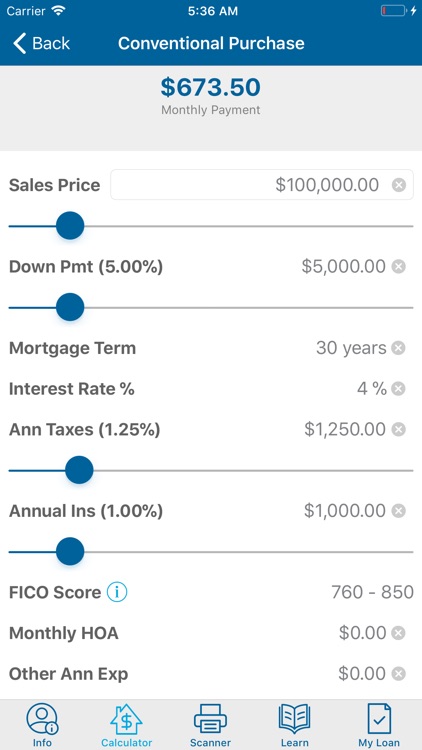422x750 pixels.
Task: Select the 760 - 850 FICO range
Action: click(x=372, y=592)
